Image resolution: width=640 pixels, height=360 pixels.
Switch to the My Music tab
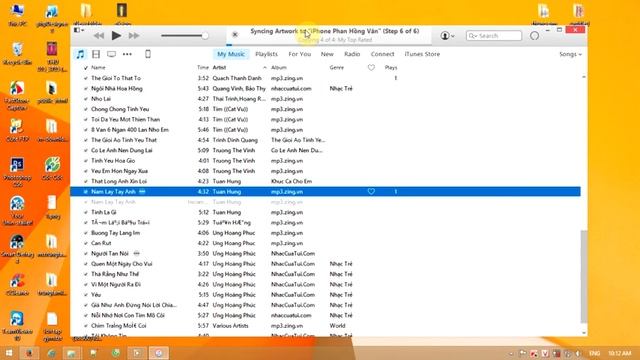(x=231, y=54)
